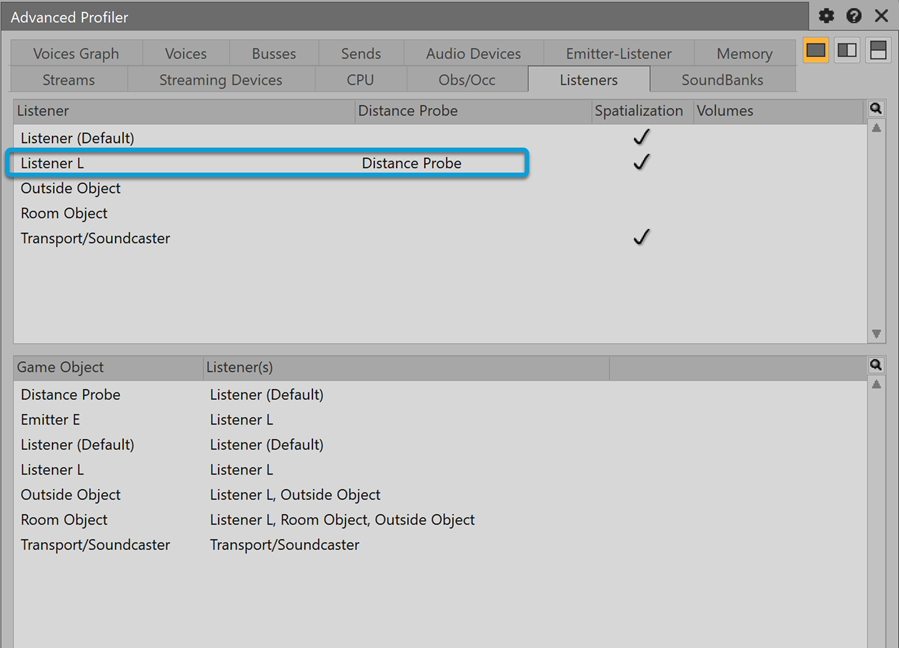900x648 pixels.
Task: Select the single-panel layout icon
Action: (x=816, y=51)
